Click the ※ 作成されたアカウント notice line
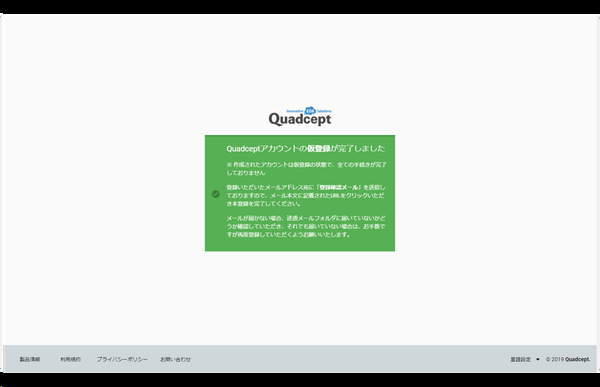This screenshot has width=600, height=387. 307,168
